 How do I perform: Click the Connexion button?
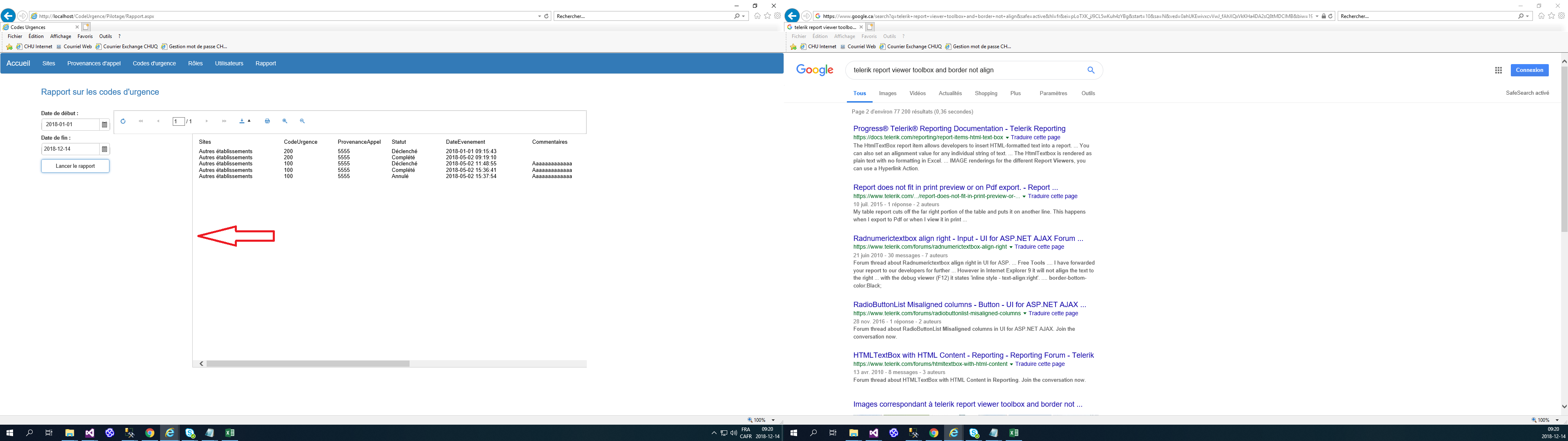tap(1529, 70)
